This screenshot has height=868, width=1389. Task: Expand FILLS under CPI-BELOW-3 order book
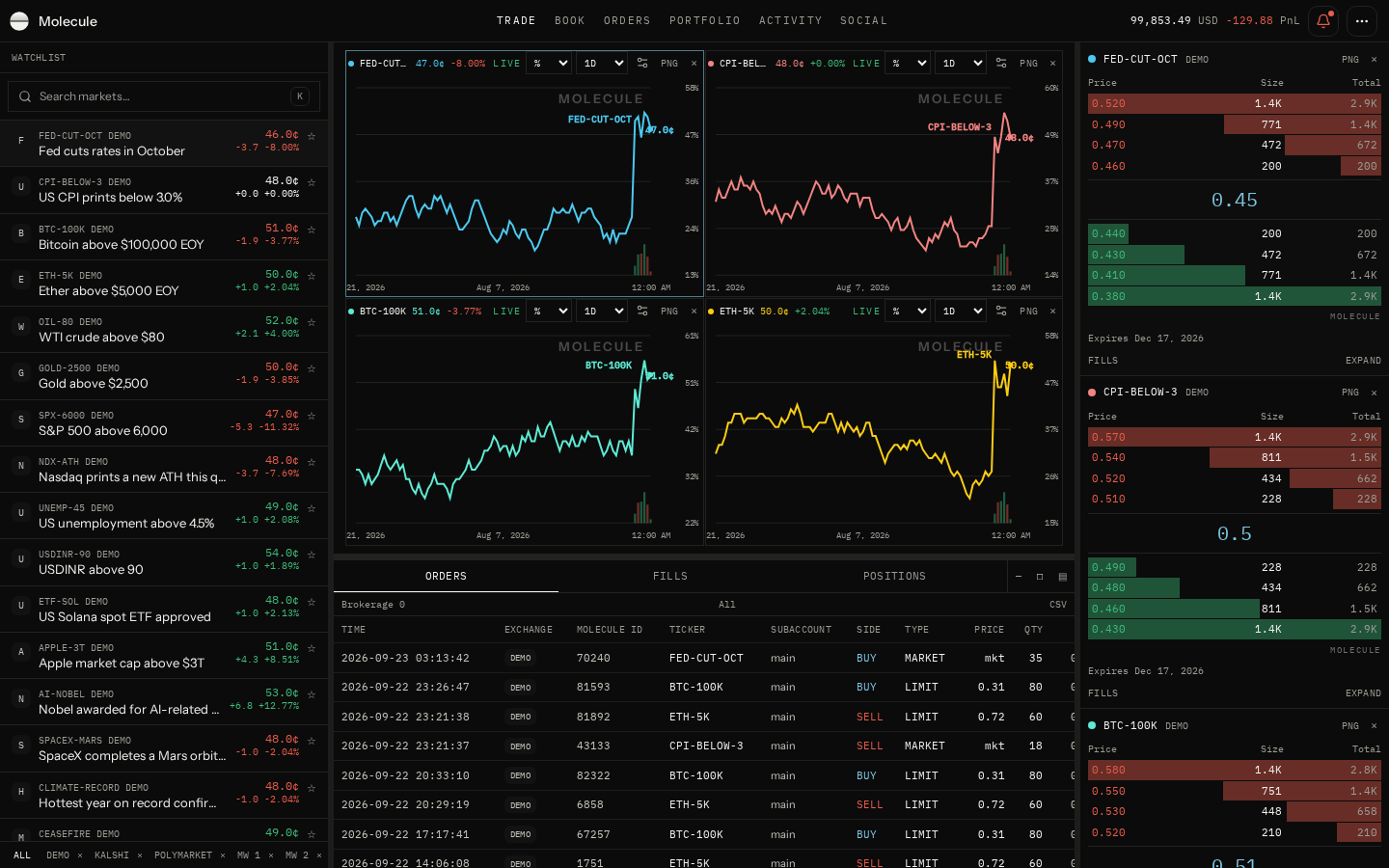(1363, 693)
